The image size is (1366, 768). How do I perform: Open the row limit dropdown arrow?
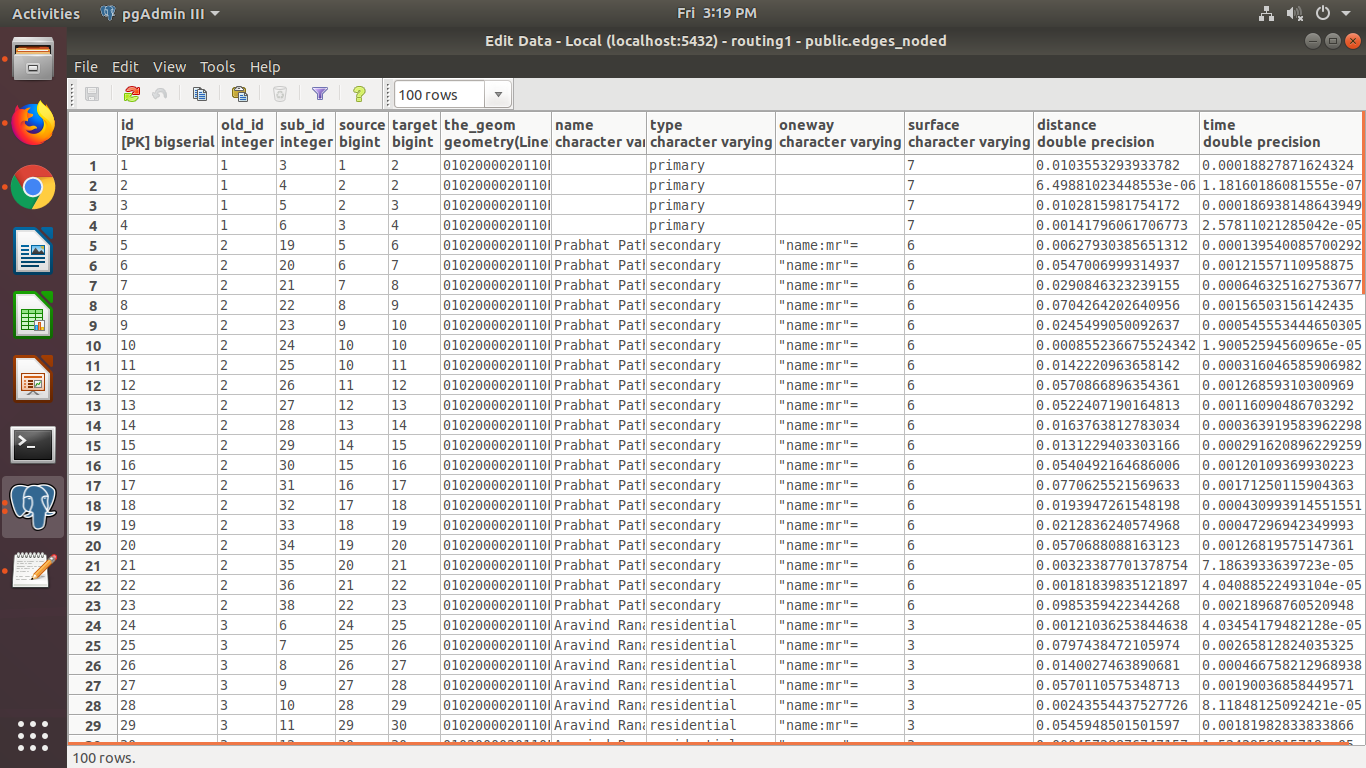[x=498, y=95]
